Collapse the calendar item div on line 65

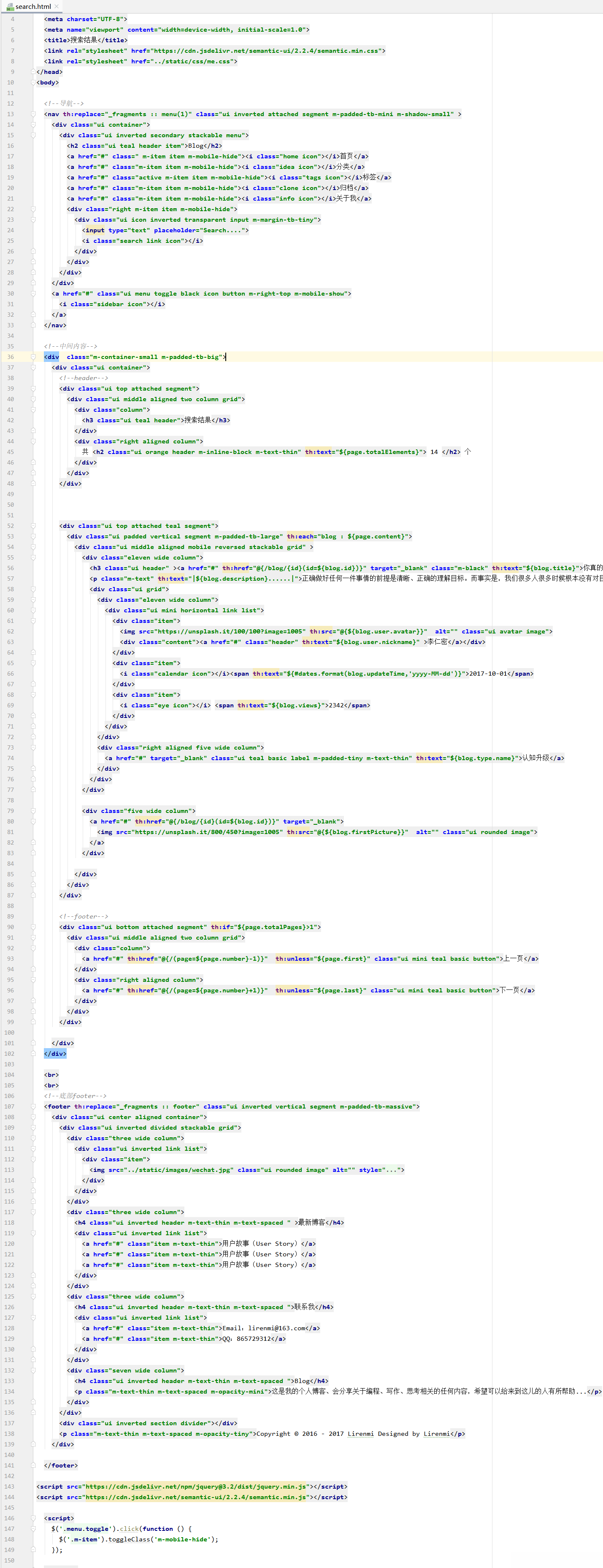click(33, 663)
